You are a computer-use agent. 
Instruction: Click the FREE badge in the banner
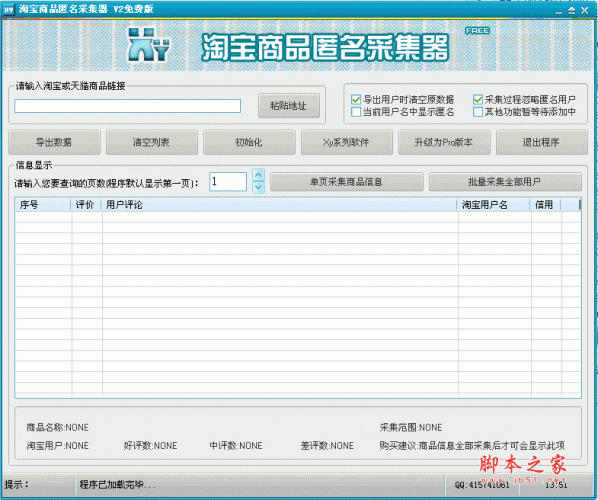coord(477,31)
